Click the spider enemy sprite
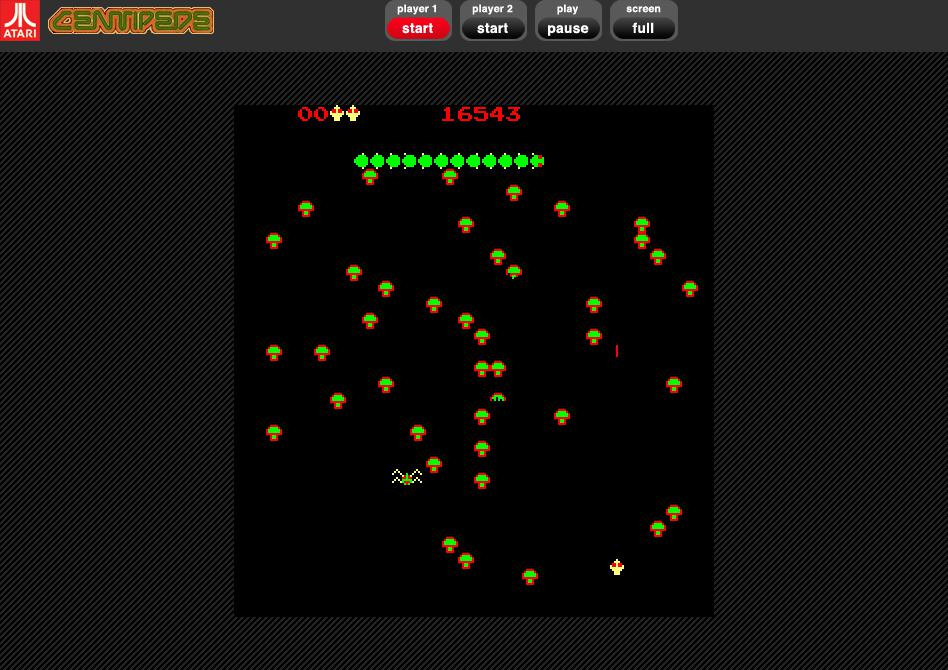Screen dimensions: 948x670 pyautogui.click(x=407, y=477)
